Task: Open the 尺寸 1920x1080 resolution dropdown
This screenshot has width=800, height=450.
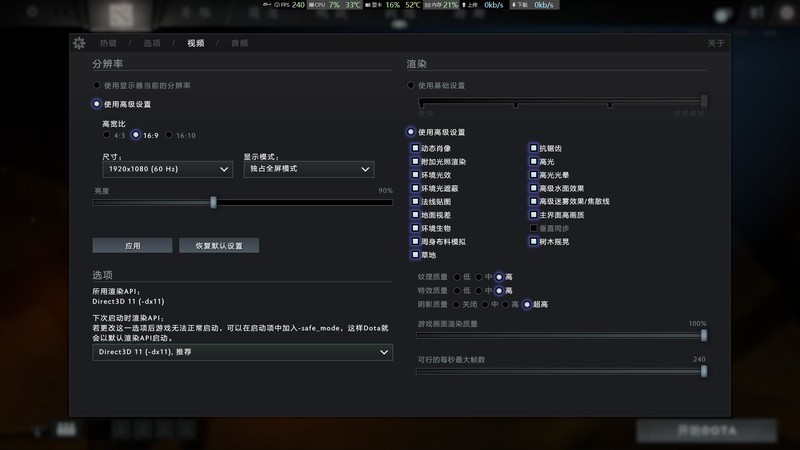Action: click(167, 169)
